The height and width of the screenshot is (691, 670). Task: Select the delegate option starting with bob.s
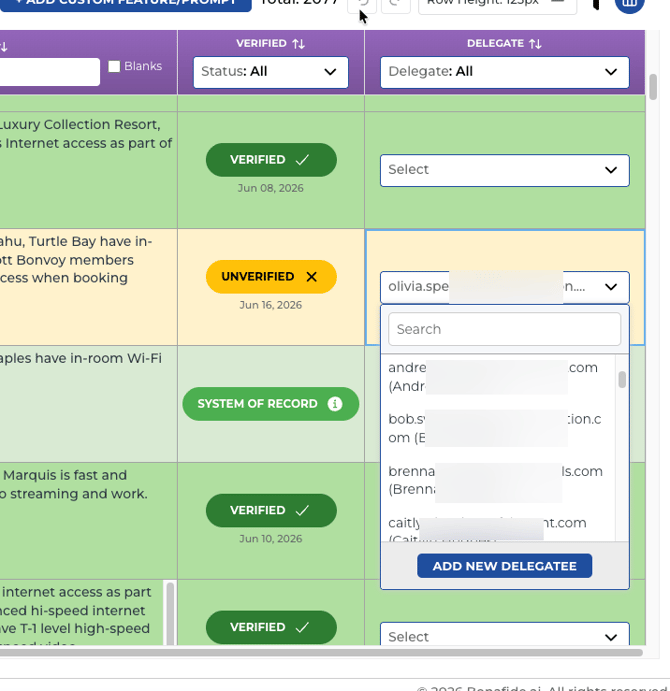(498, 428)
